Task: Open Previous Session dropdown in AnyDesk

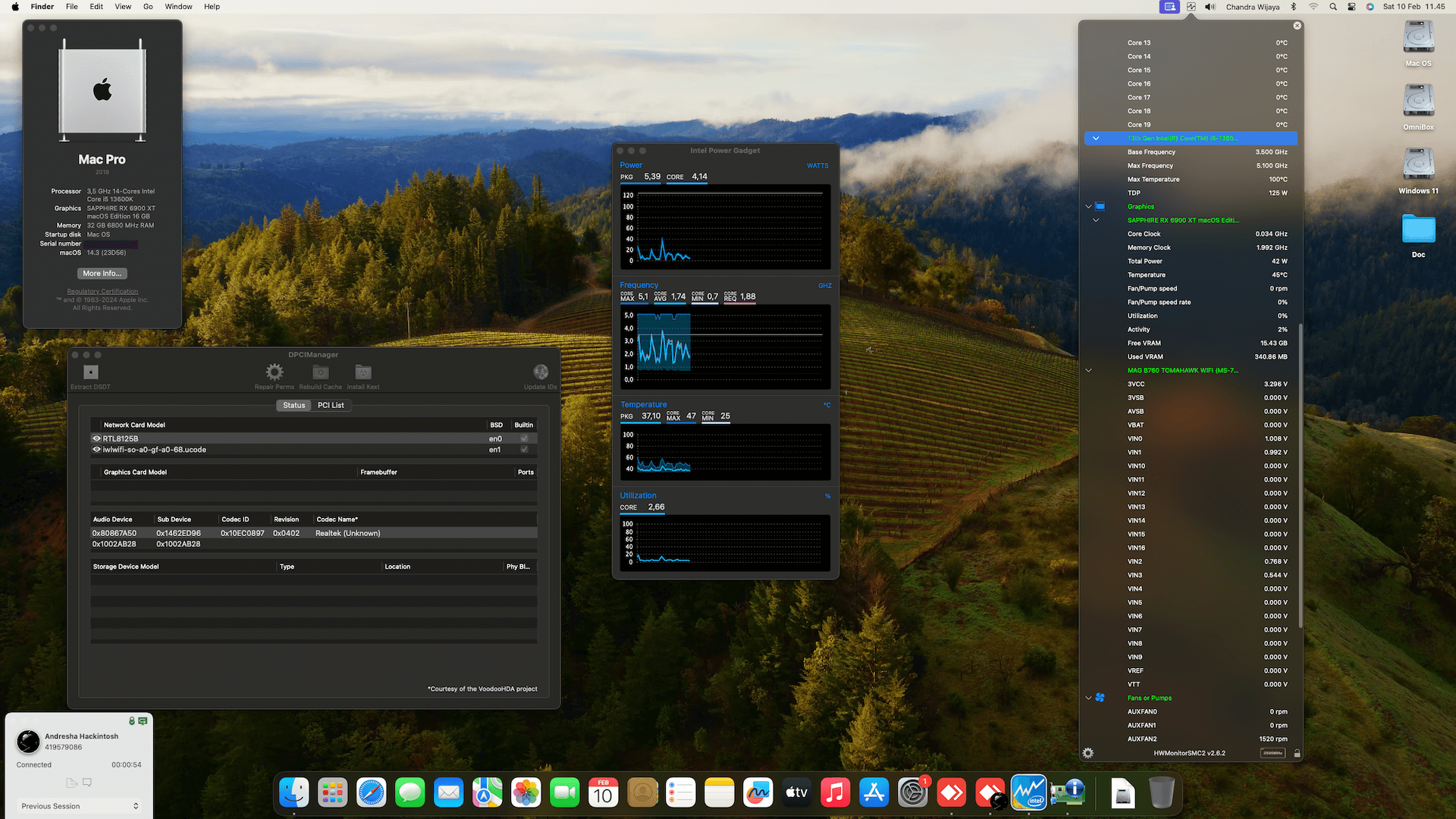Action: [80, 806]
